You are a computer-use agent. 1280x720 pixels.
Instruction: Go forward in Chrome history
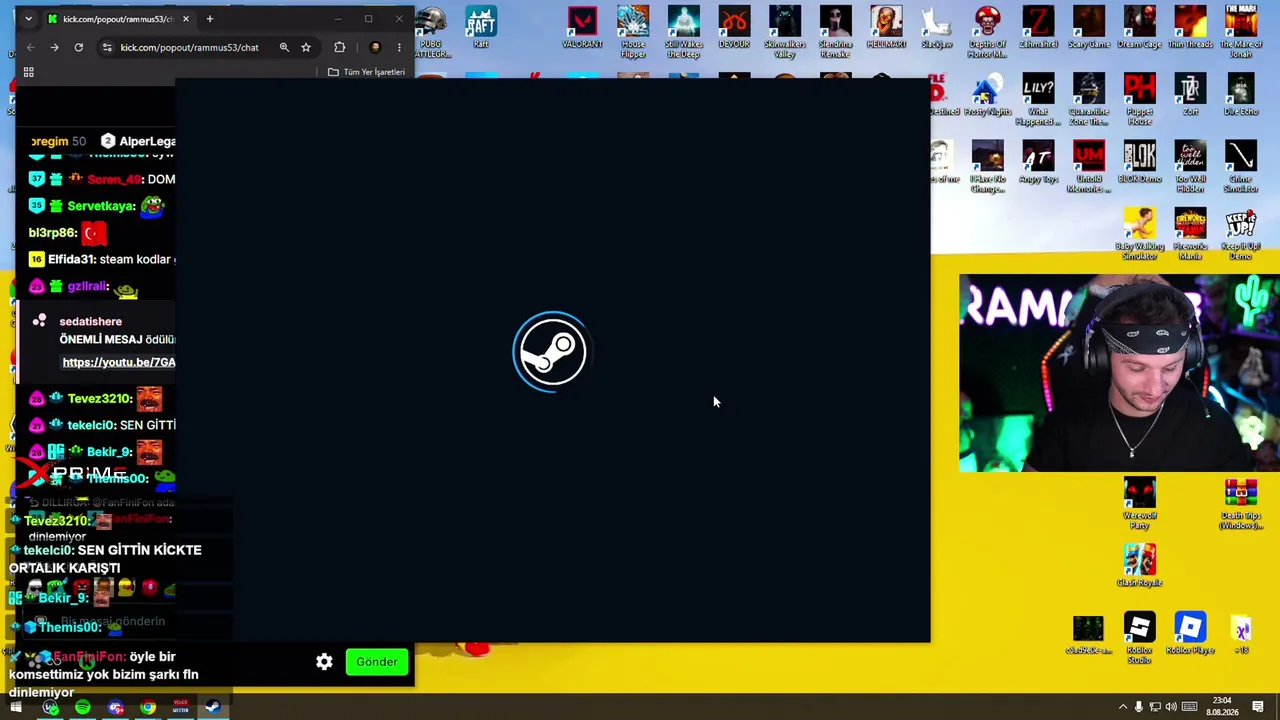pos(54,47)
